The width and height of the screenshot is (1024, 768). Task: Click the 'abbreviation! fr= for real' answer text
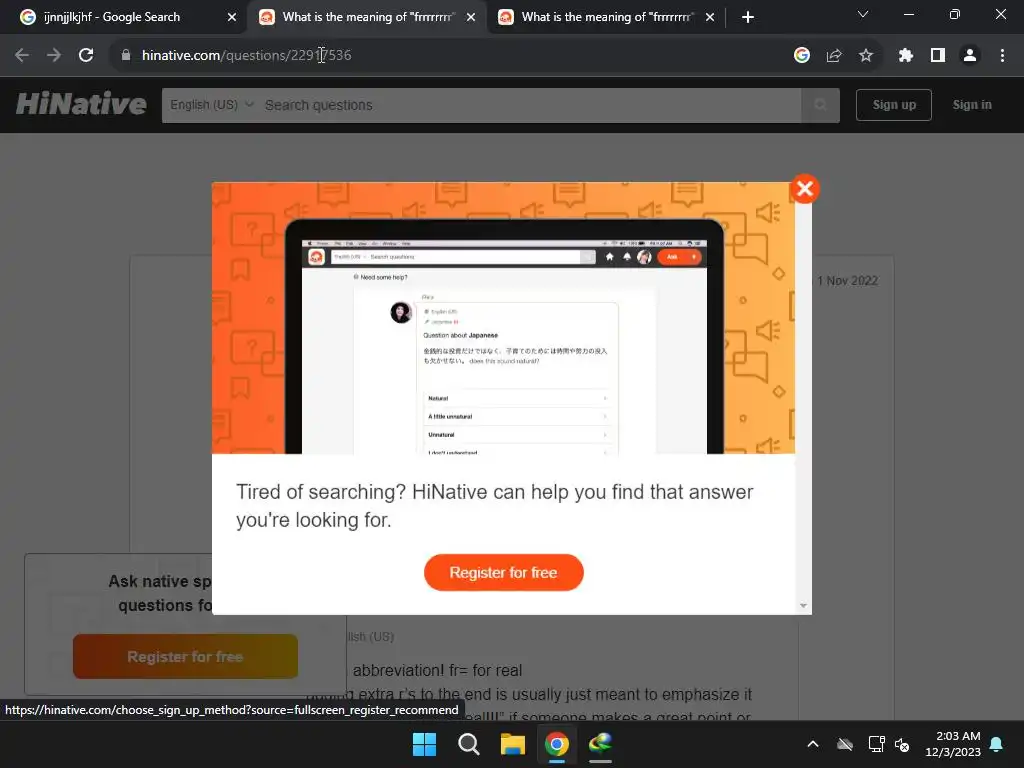[x=437, y=671]
